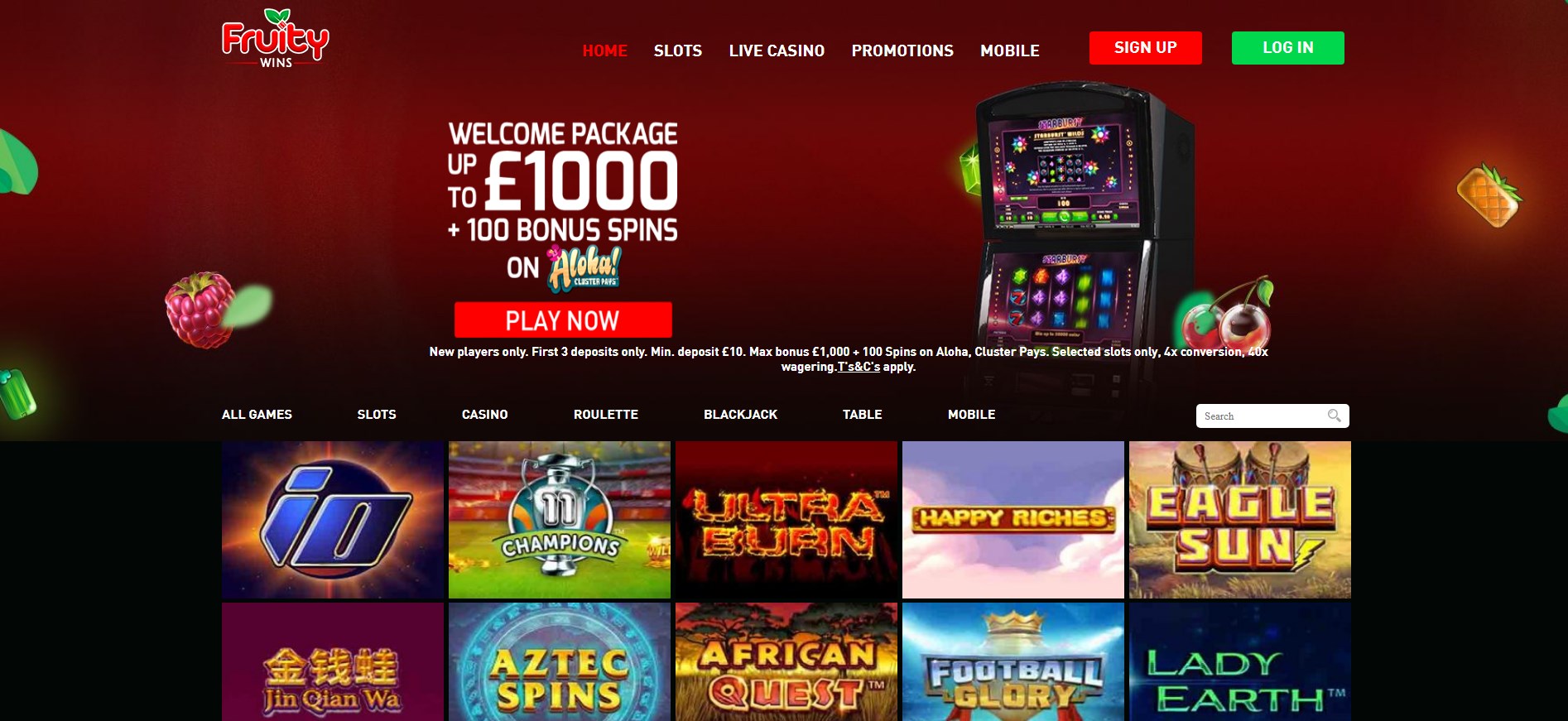Open PROMOTIONS in the header
1568x721 pixels.
pyautogui.click(x=902, y=50)
